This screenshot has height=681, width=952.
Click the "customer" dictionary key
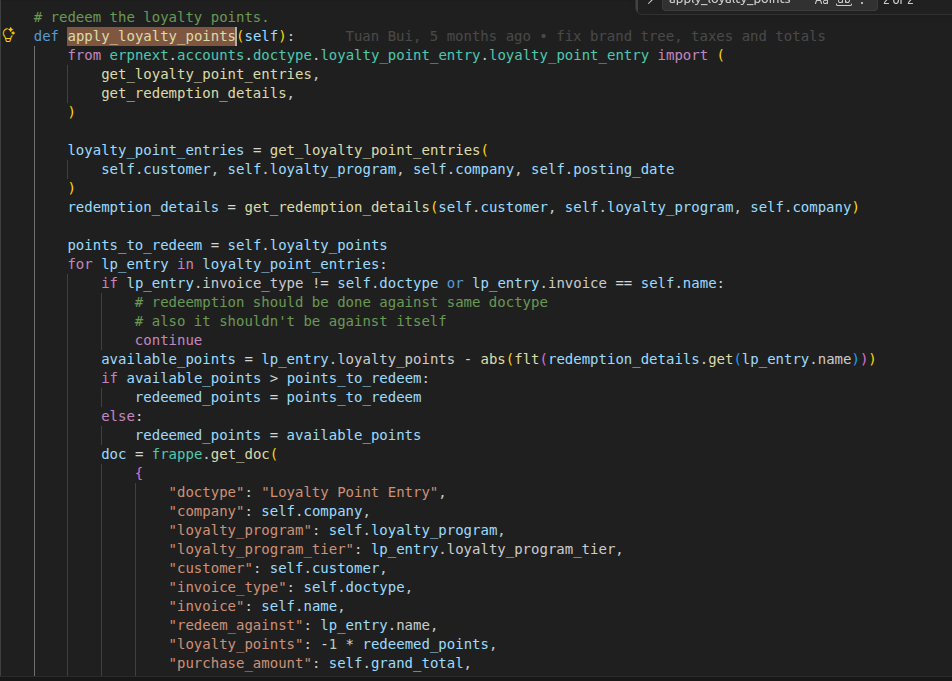[x=211, y=568]
